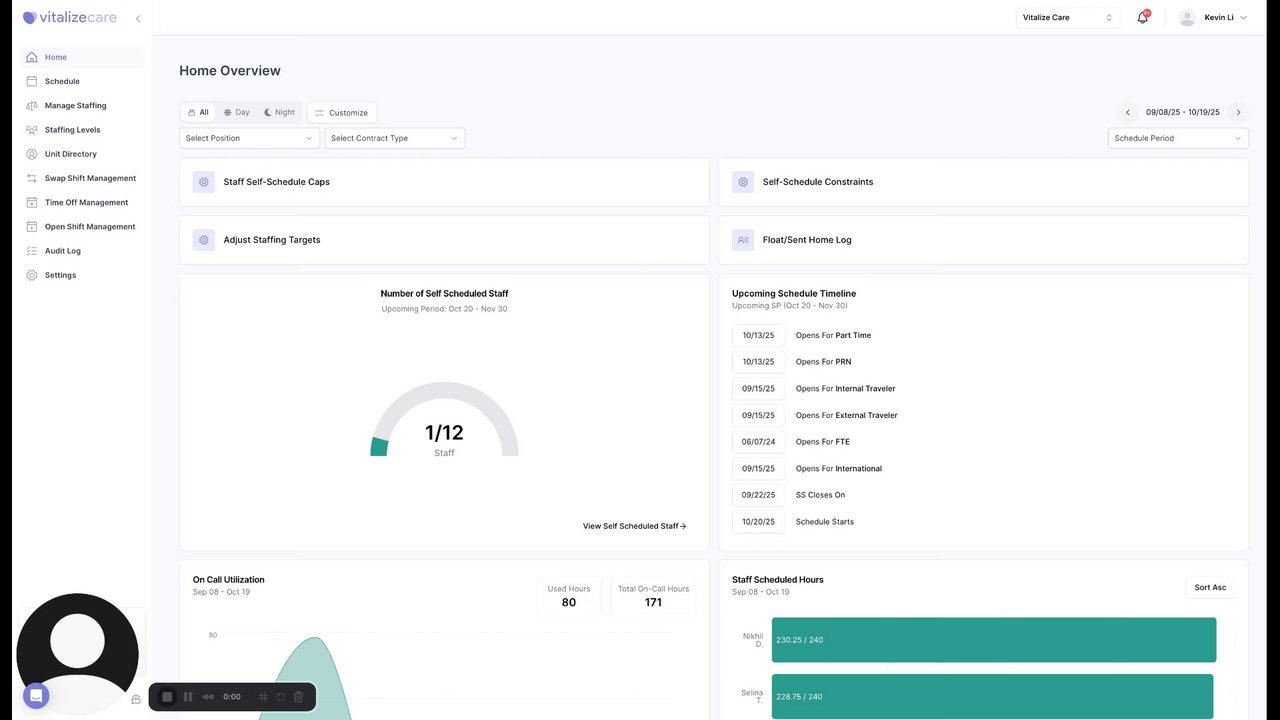Click the 06/07/24 Opens For FTE date
Viewport: 1280px width, 720px height.
(758, 442)
